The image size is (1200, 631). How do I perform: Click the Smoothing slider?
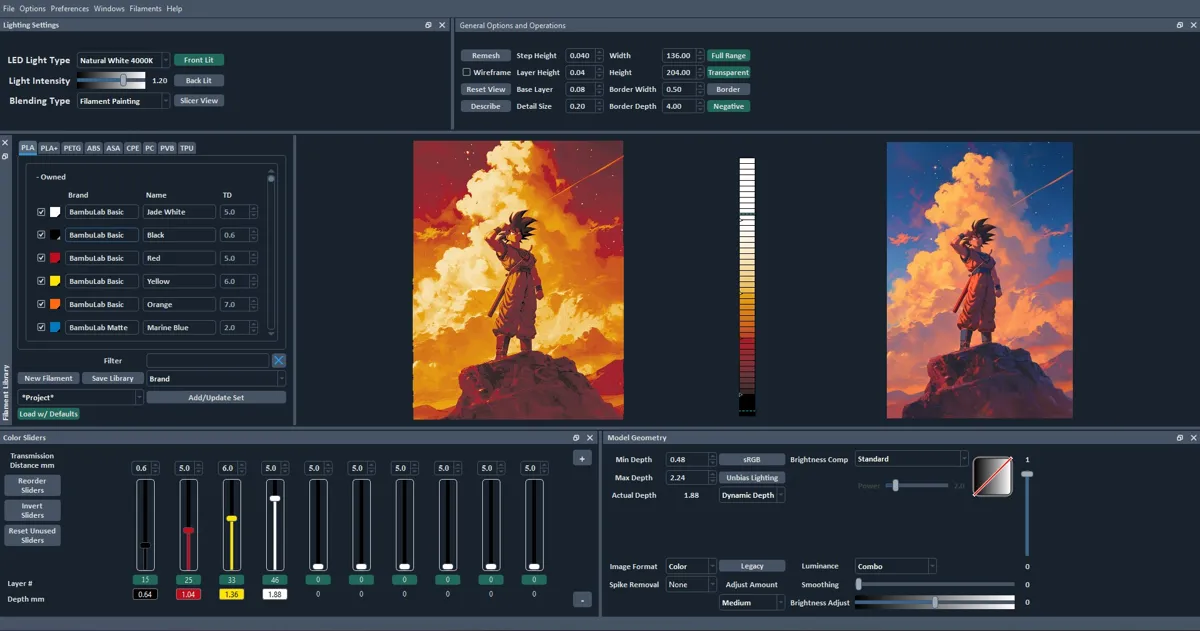pos(935,584)
